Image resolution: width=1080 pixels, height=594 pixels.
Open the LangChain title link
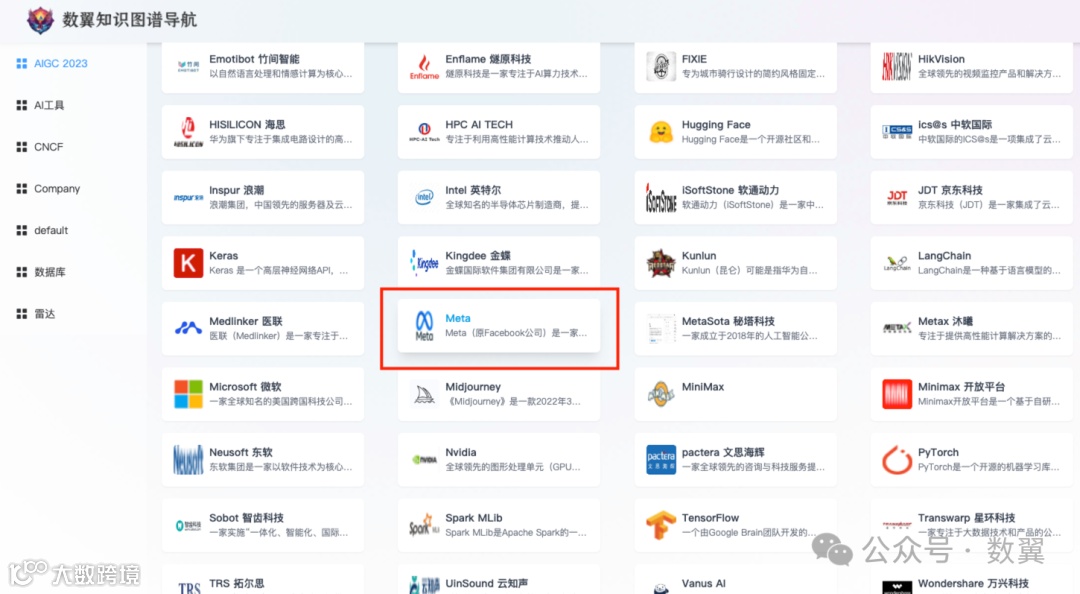(x=944, y=256)
